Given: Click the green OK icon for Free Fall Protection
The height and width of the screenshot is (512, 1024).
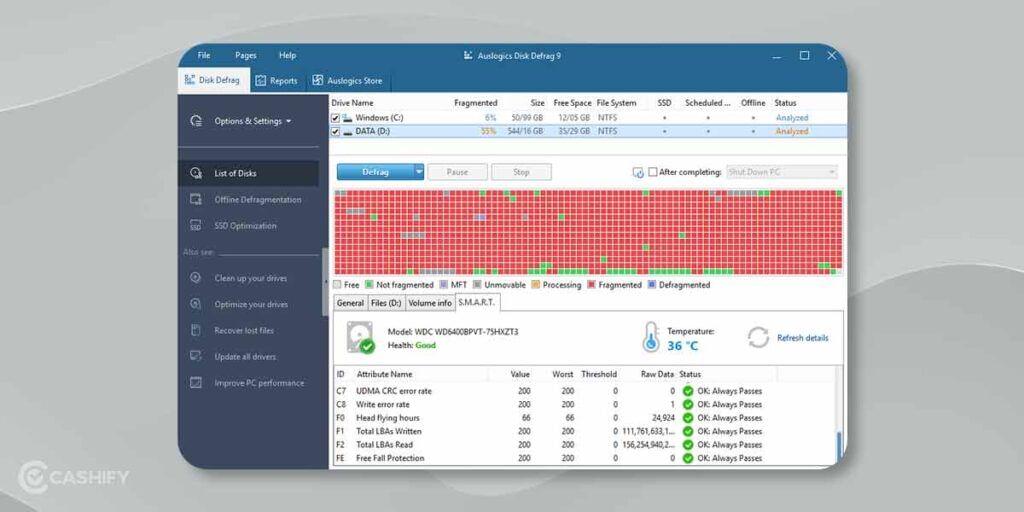Looking at the screenshot, I should coord(688,458).
